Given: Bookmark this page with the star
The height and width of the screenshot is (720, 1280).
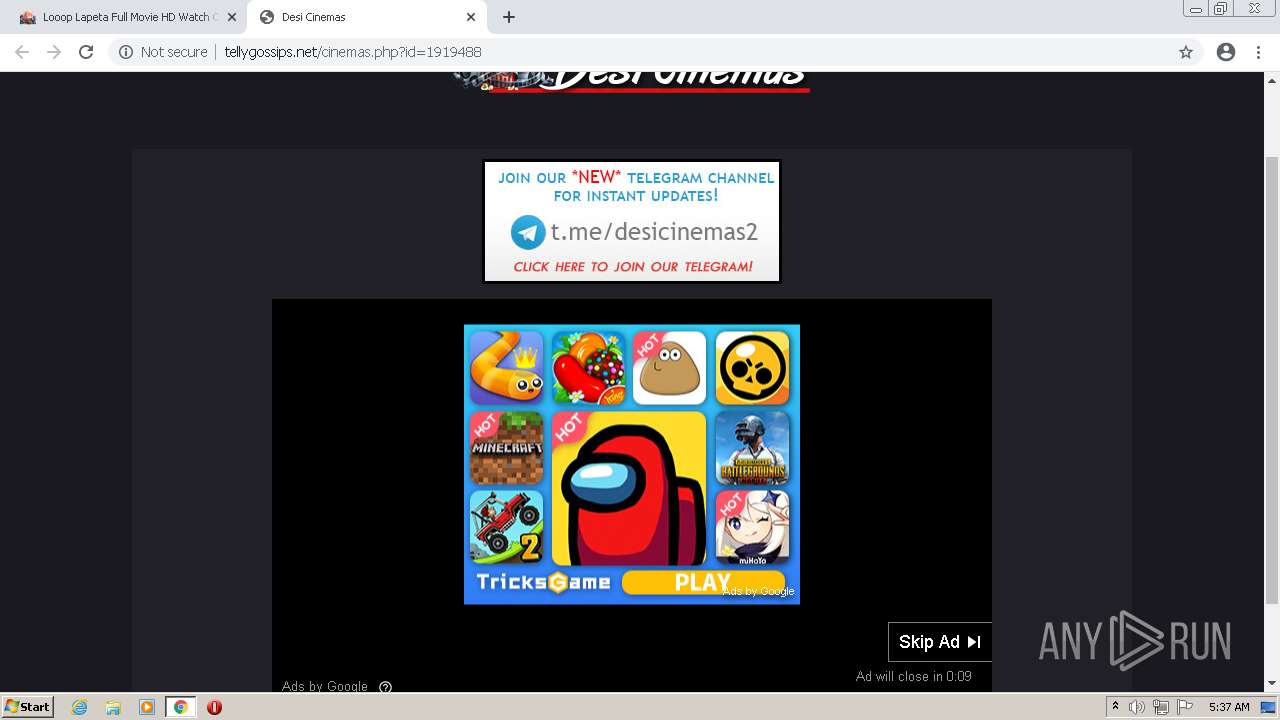Looking at the screenshot, I should coord(1186,52).
